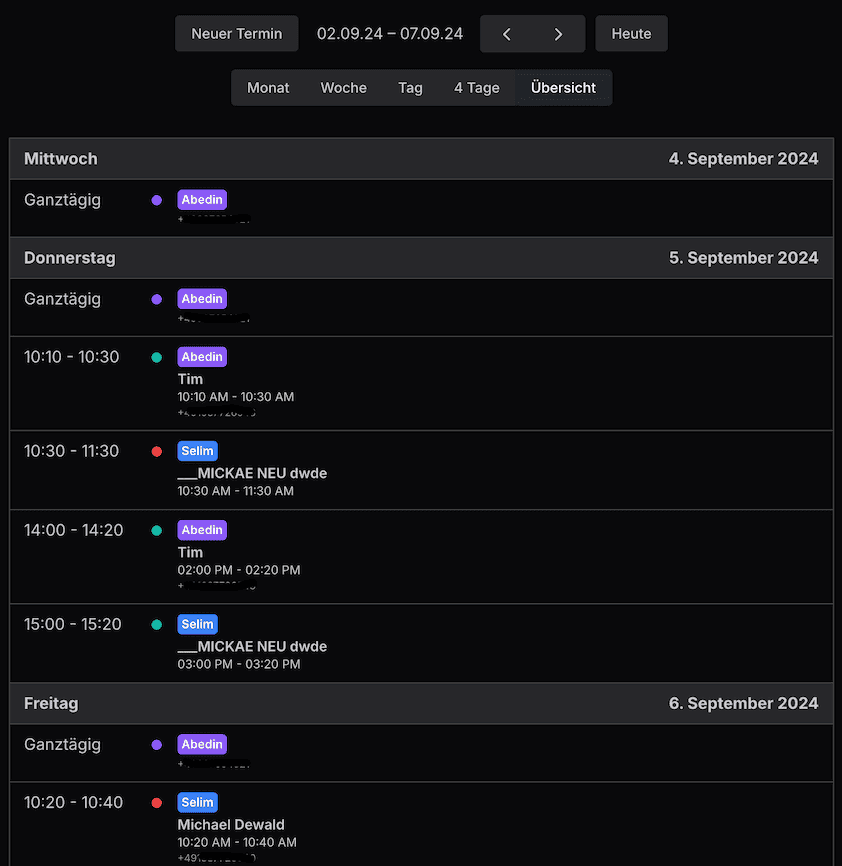The width and height of the screenshot is (842, 866).
Task: Select the Tag view tab
Action: (410, 88)
